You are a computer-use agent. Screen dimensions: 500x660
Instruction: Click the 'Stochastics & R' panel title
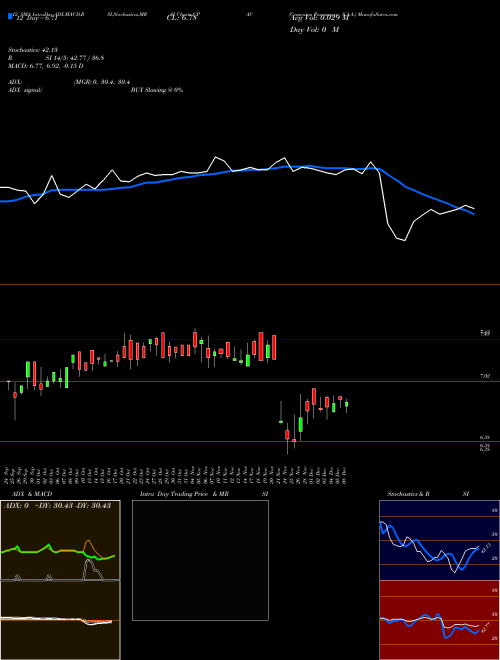[408, 494]
